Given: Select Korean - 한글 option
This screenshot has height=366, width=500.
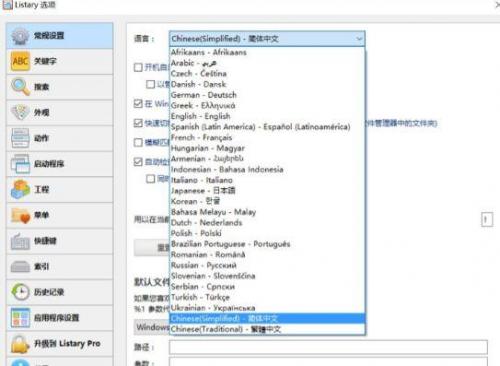Looking at the screenshot, I should click(267, 202).
